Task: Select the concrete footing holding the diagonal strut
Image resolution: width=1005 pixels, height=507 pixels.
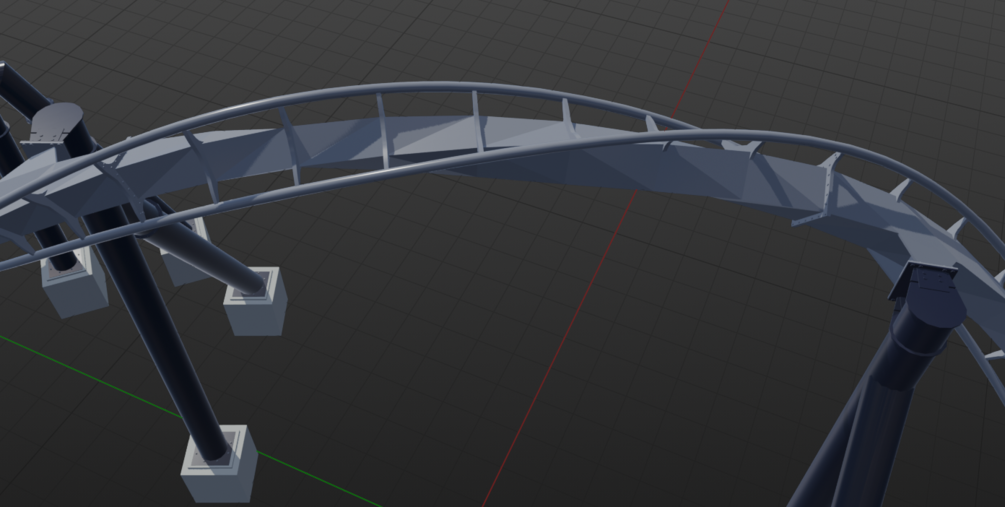Action: (x=255, y=301)
